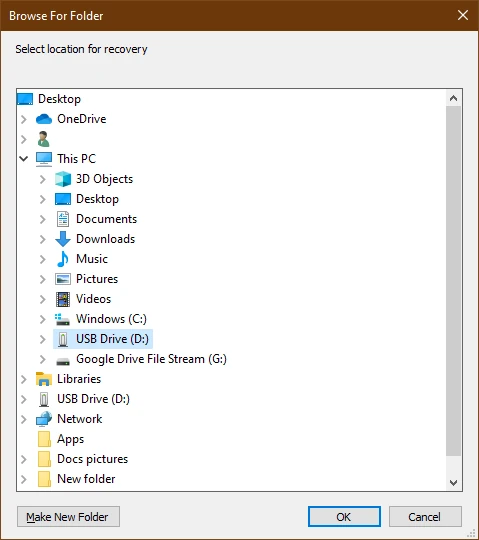The width and height of the screenshot is (479, 540).
Task: Select the 3D Objects cube icon
Action: [x=63, y=179]
